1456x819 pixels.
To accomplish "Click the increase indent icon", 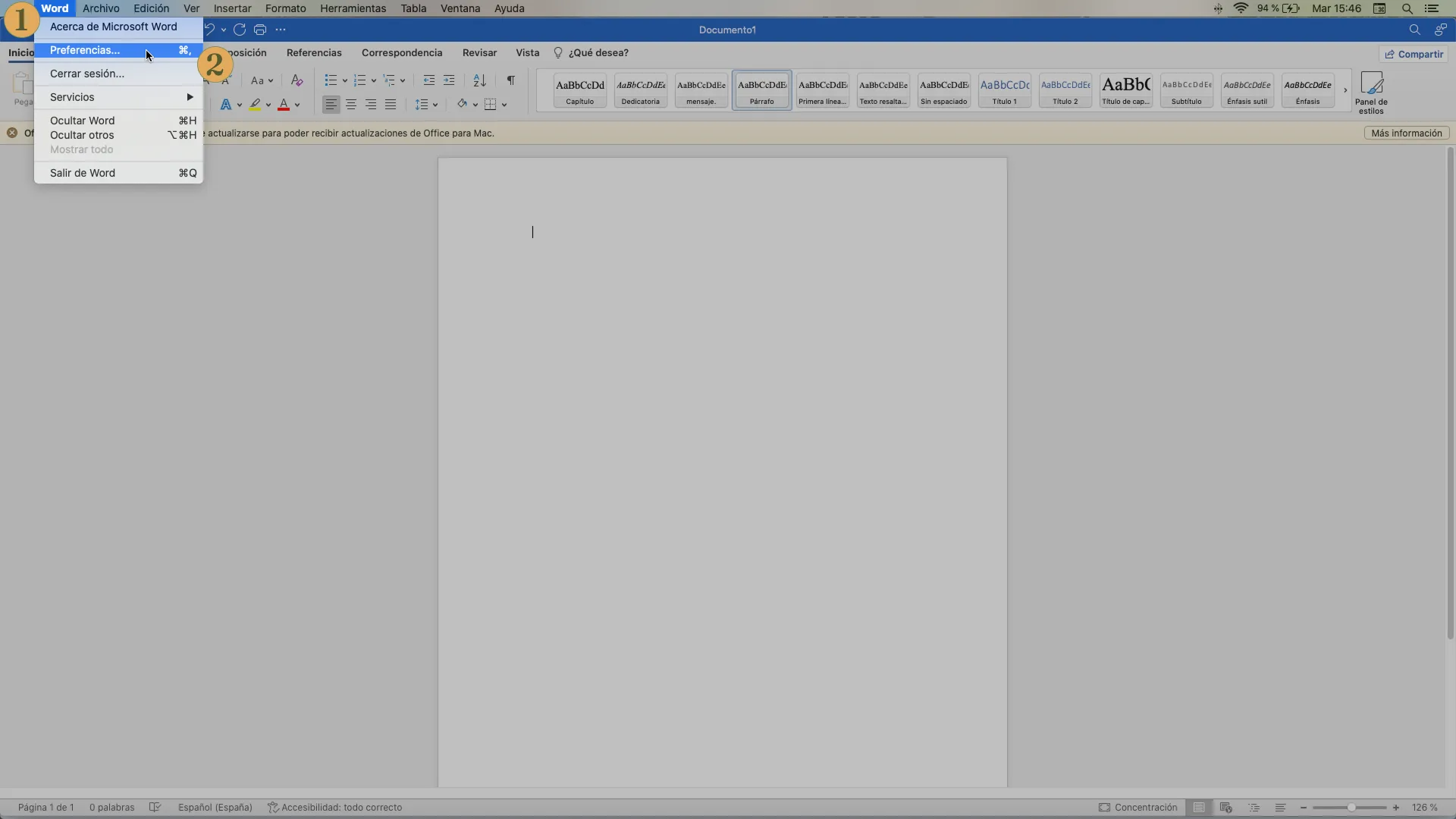I will click(449, 80).
